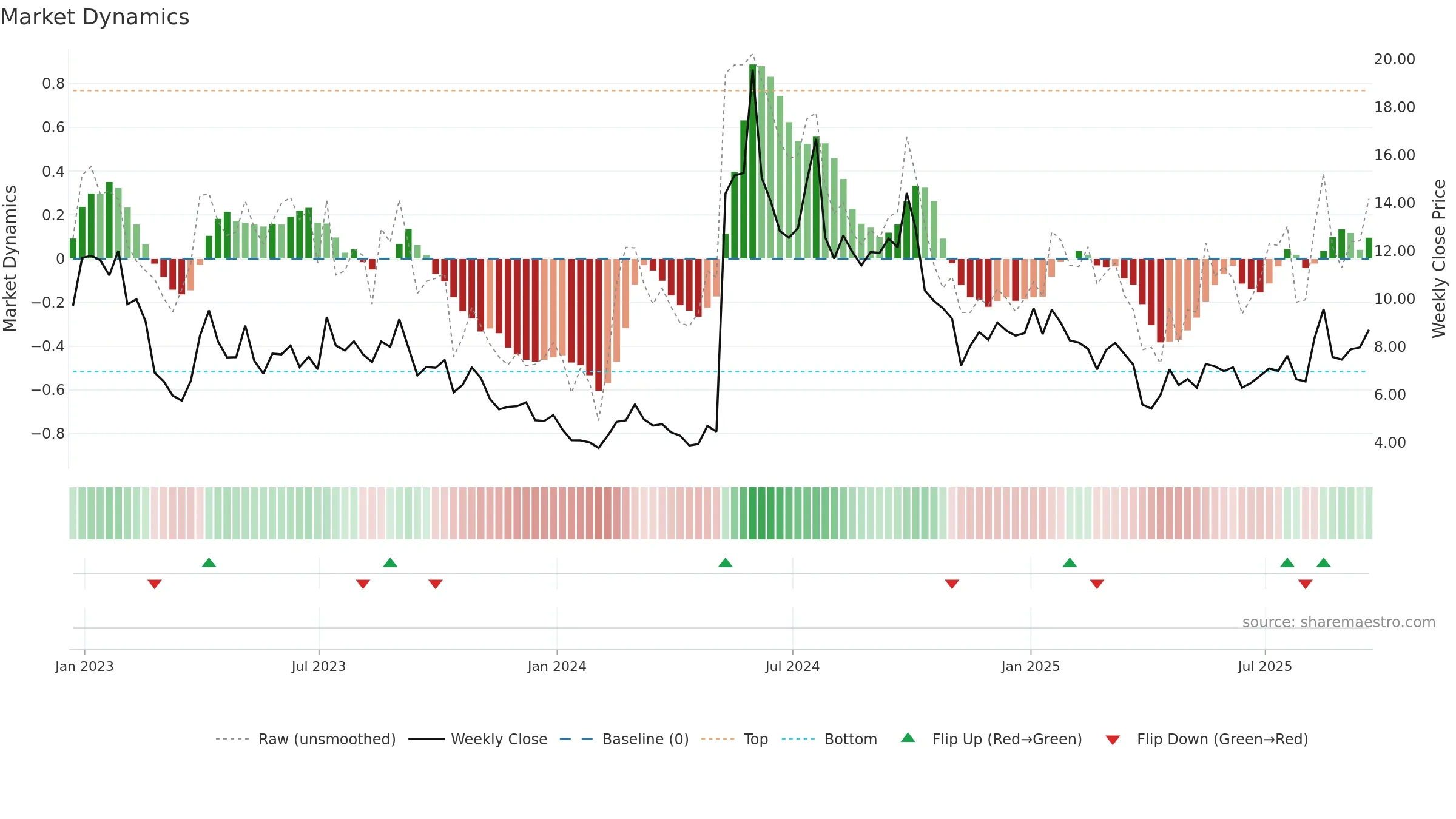The width and height of the screenshot is (1456, 819).
Task: Click the 0.8 left axis tick label
Action: pos(53,84)
